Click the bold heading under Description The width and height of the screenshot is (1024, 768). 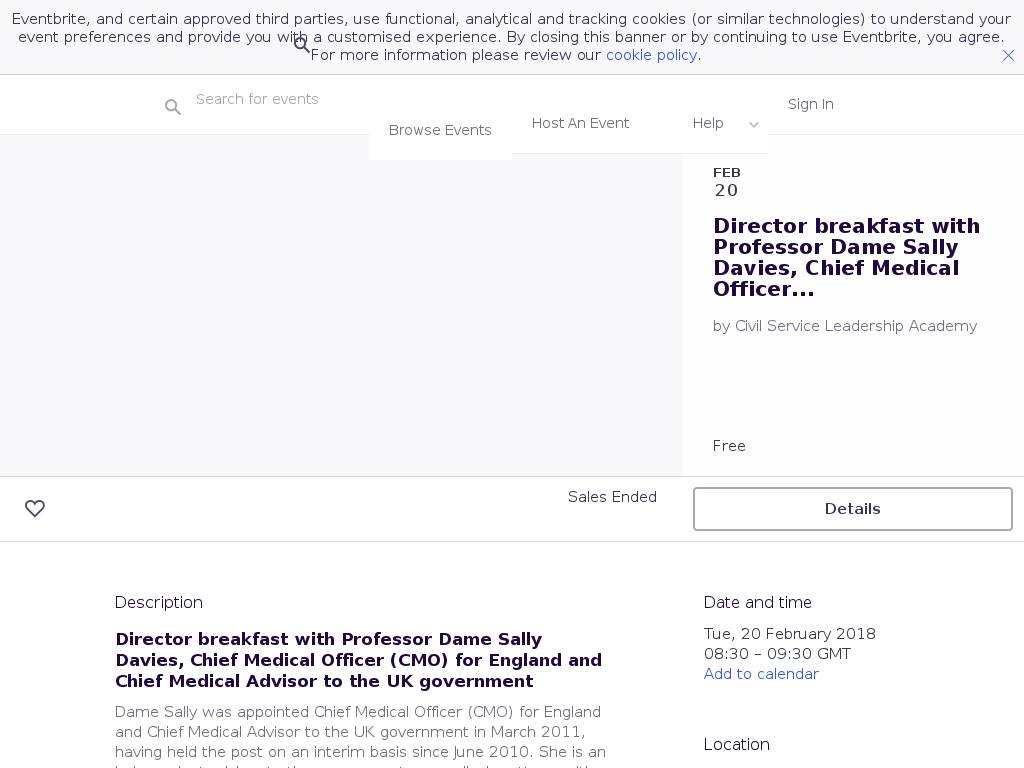tap(358, 660)
